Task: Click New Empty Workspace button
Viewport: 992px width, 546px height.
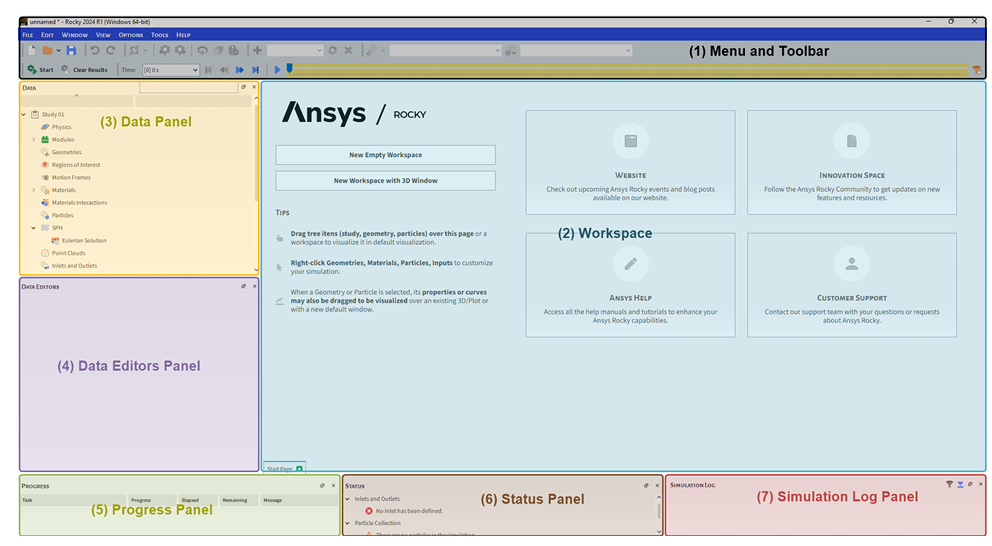Action: 385,155
